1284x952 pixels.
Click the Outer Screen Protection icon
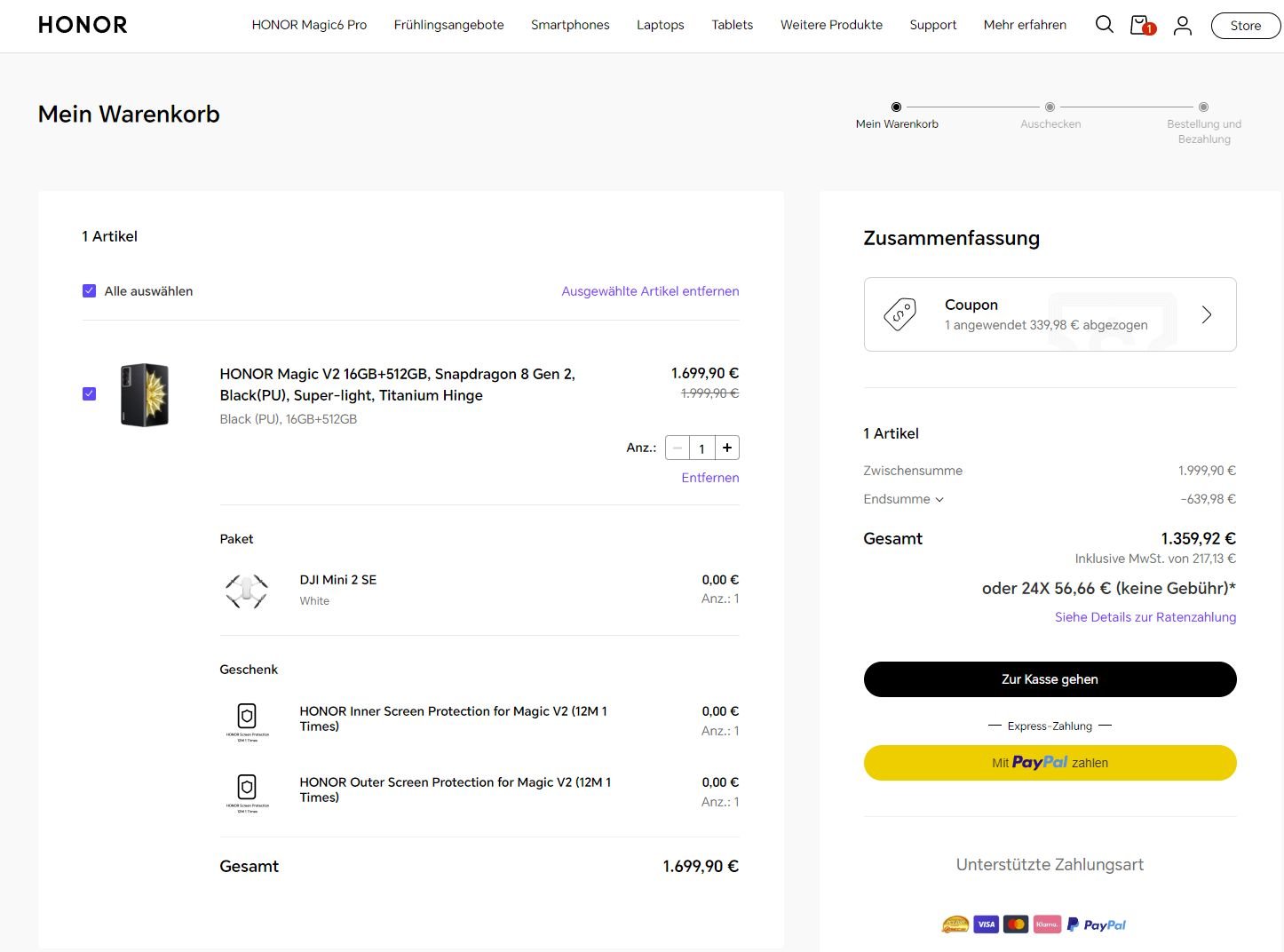point(247,792)
